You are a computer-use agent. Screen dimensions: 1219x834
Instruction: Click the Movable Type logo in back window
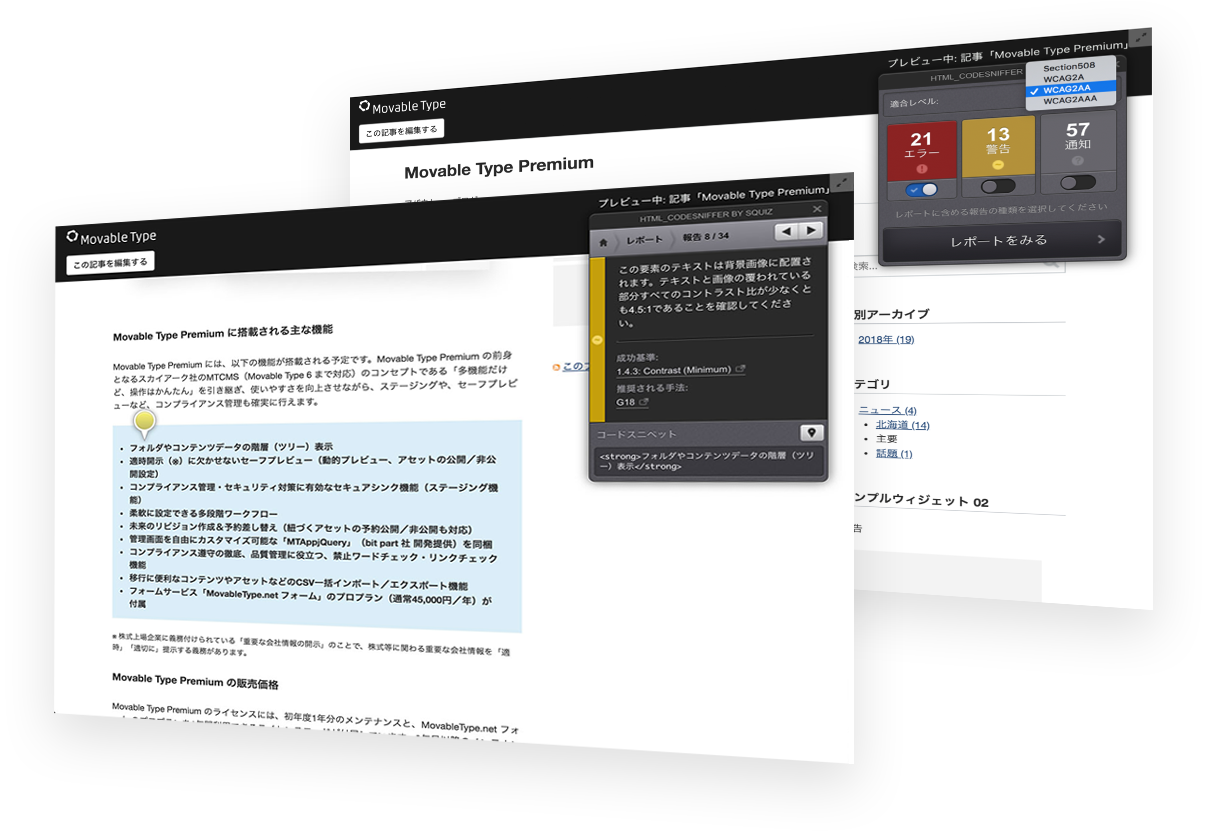click(x=402, y=105)
